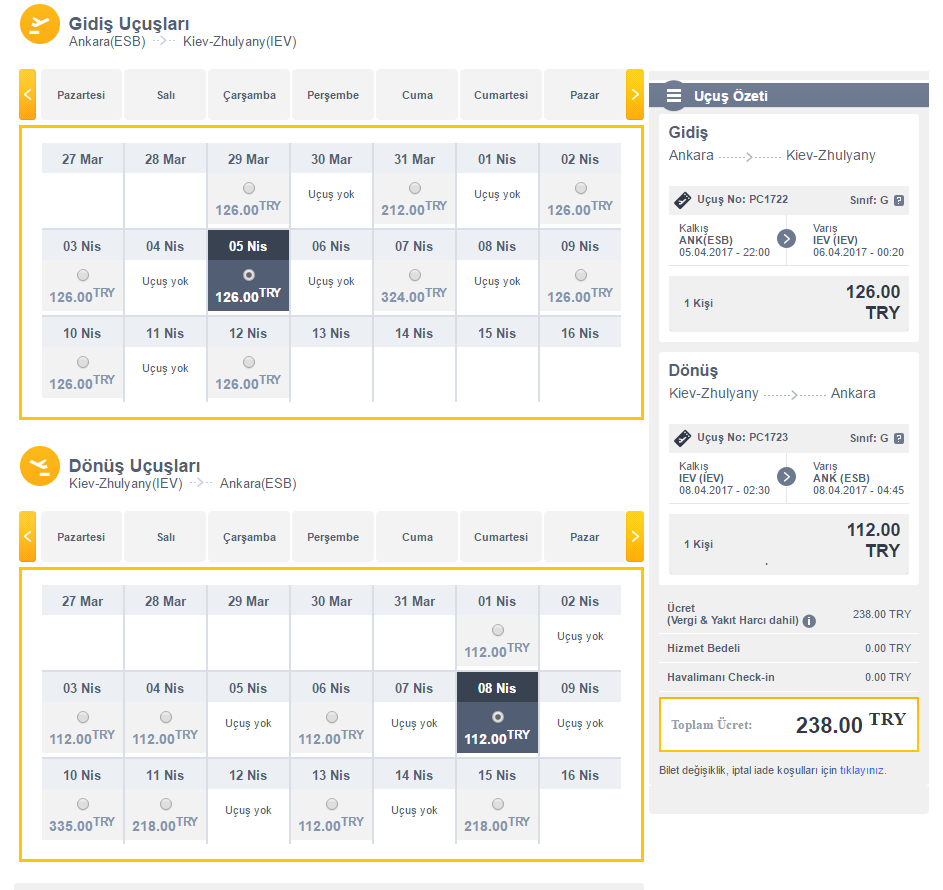Show previous week of departure flights

[28, 95]
